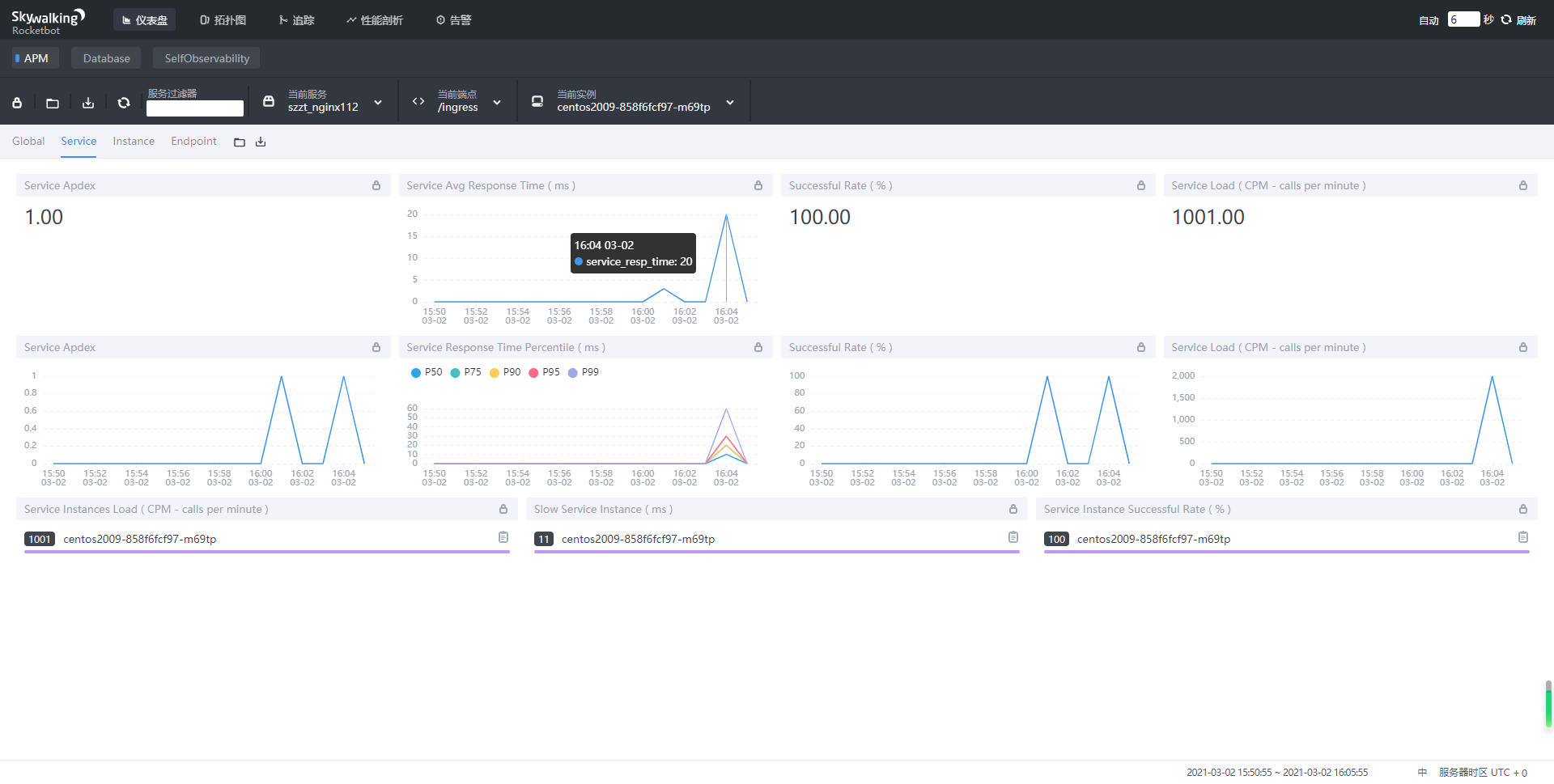Open the 告警 alarm page
This screenshot has width=1554, height=784.
click(453, 20)
